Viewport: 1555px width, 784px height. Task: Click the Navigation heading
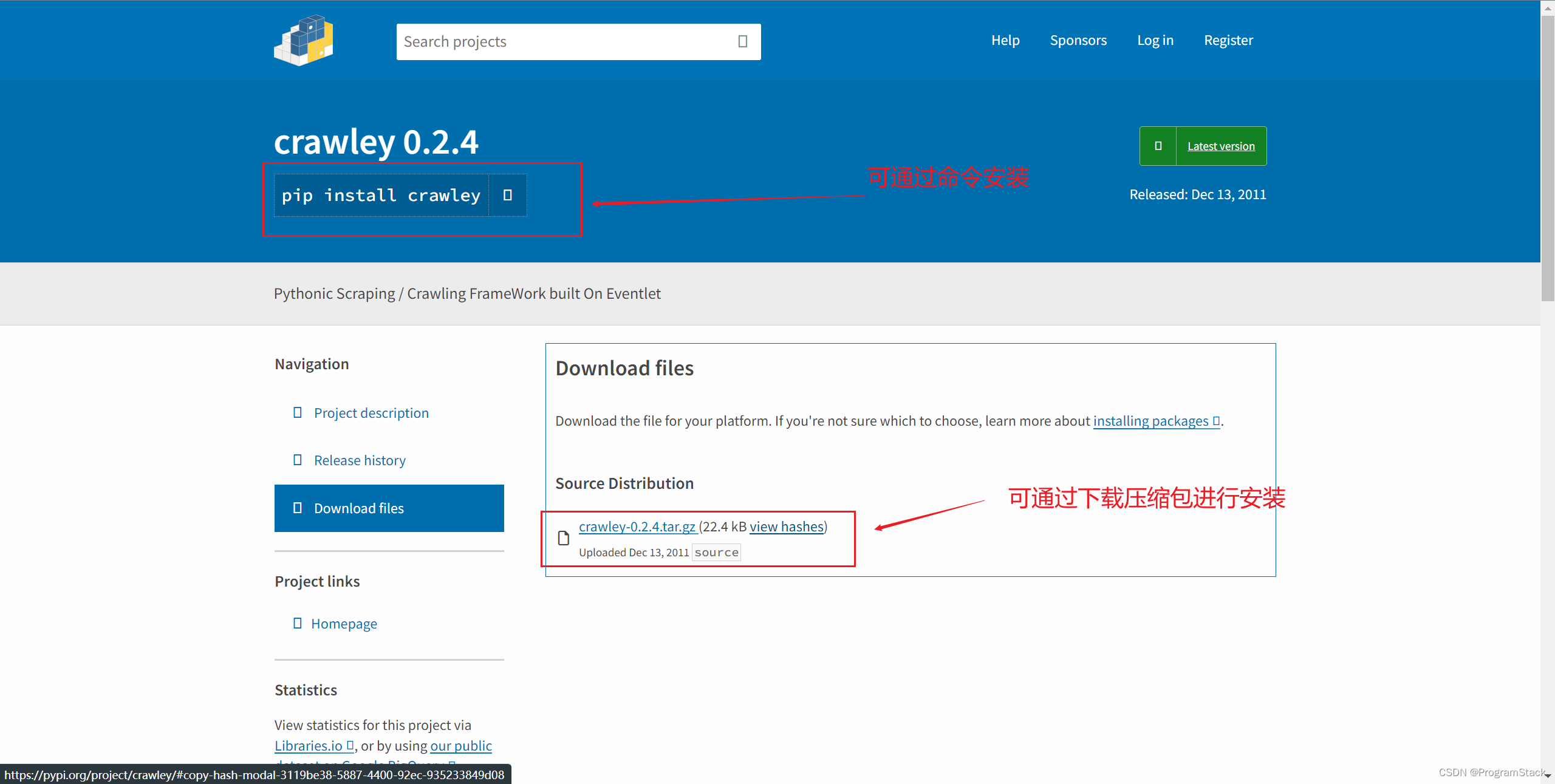(x=312, y=364)
